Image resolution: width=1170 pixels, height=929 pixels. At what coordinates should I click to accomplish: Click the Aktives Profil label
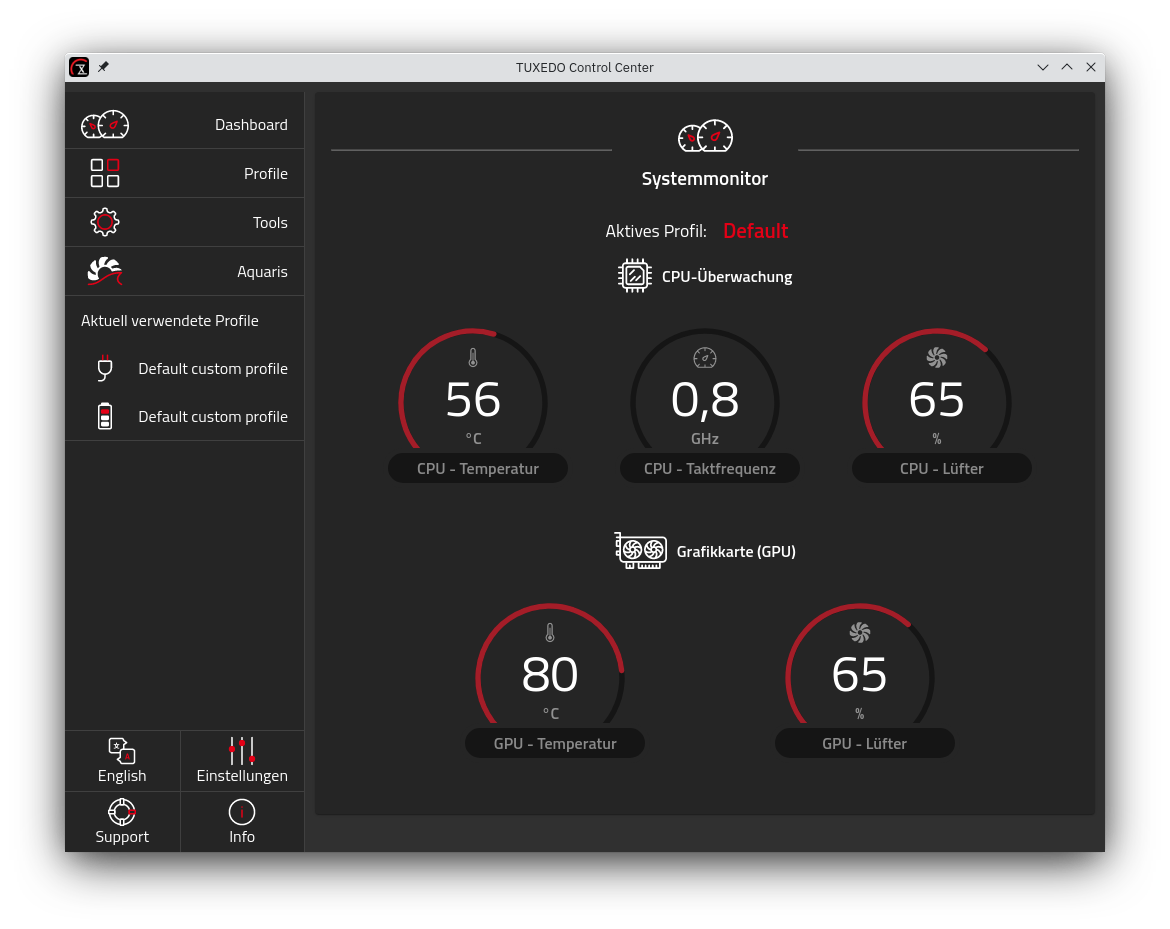click(x=656, y=231)
